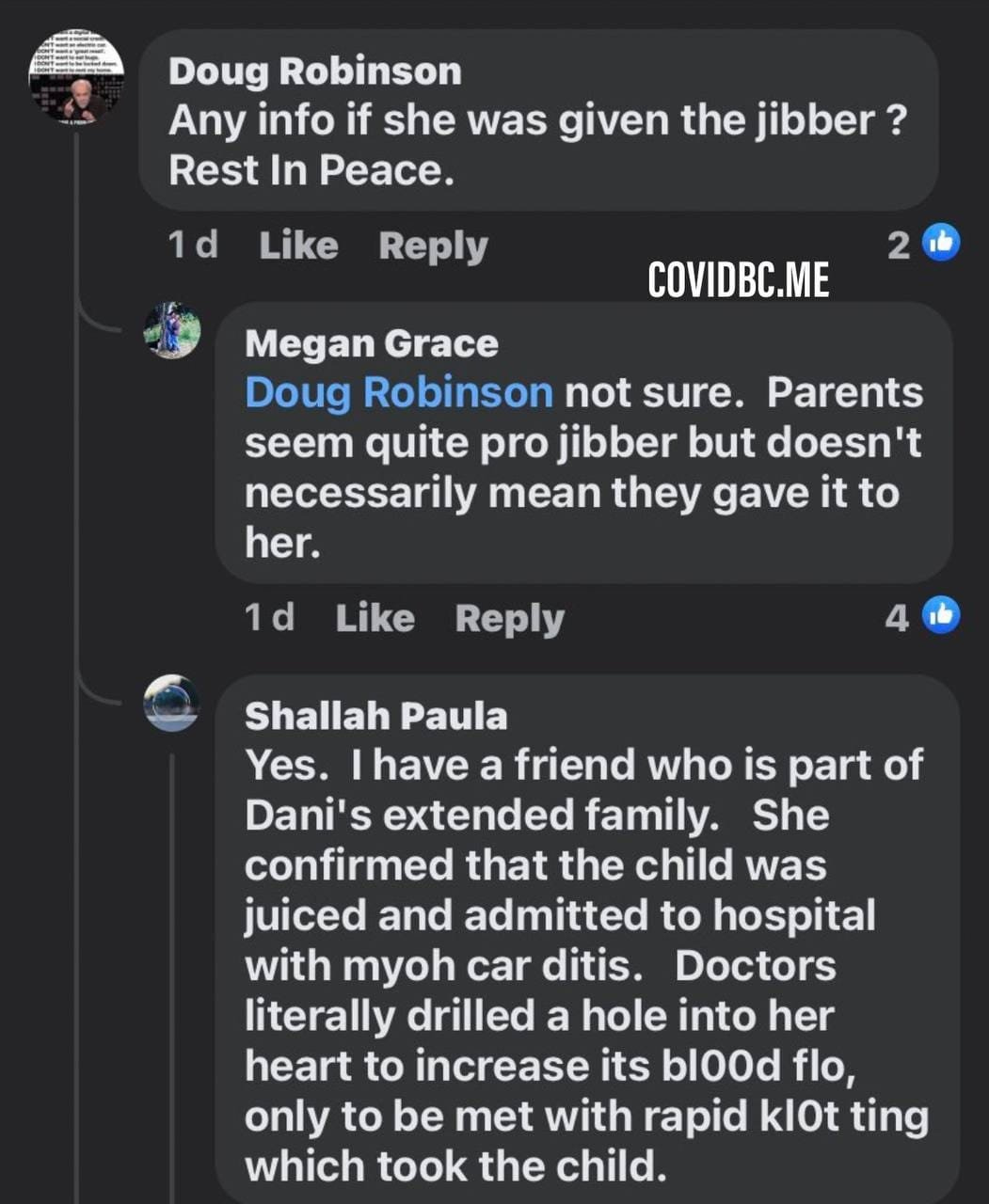Reply to Doug Robinson's comment

(433, 246)
